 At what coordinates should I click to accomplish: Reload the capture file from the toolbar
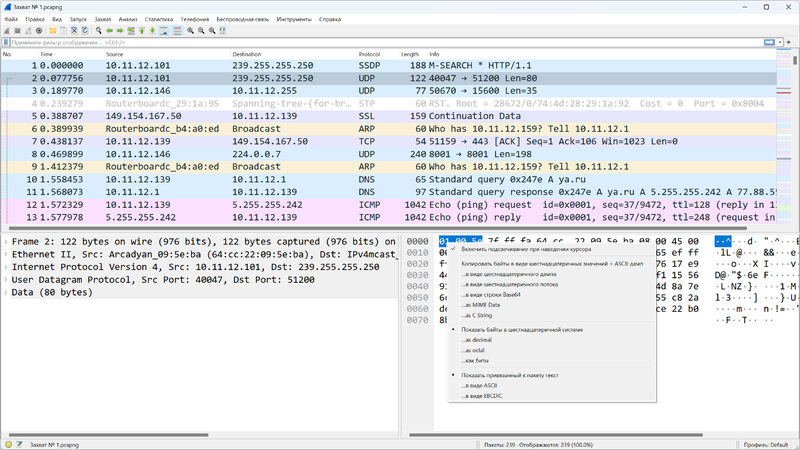pos(85,31)
